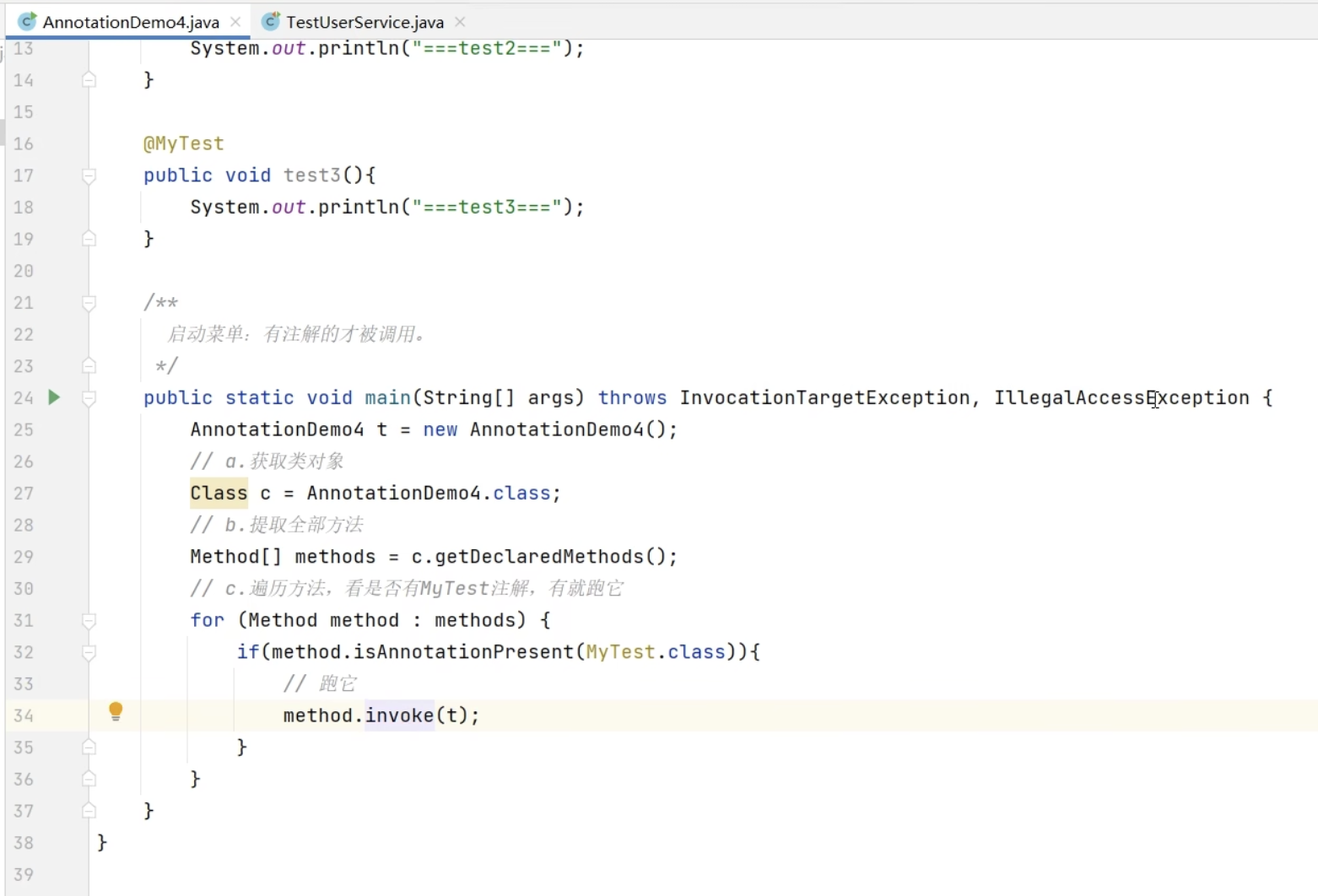
Task: Click the Javadoc text '启动菜单' on line 22
Action: tap(204, 334)
